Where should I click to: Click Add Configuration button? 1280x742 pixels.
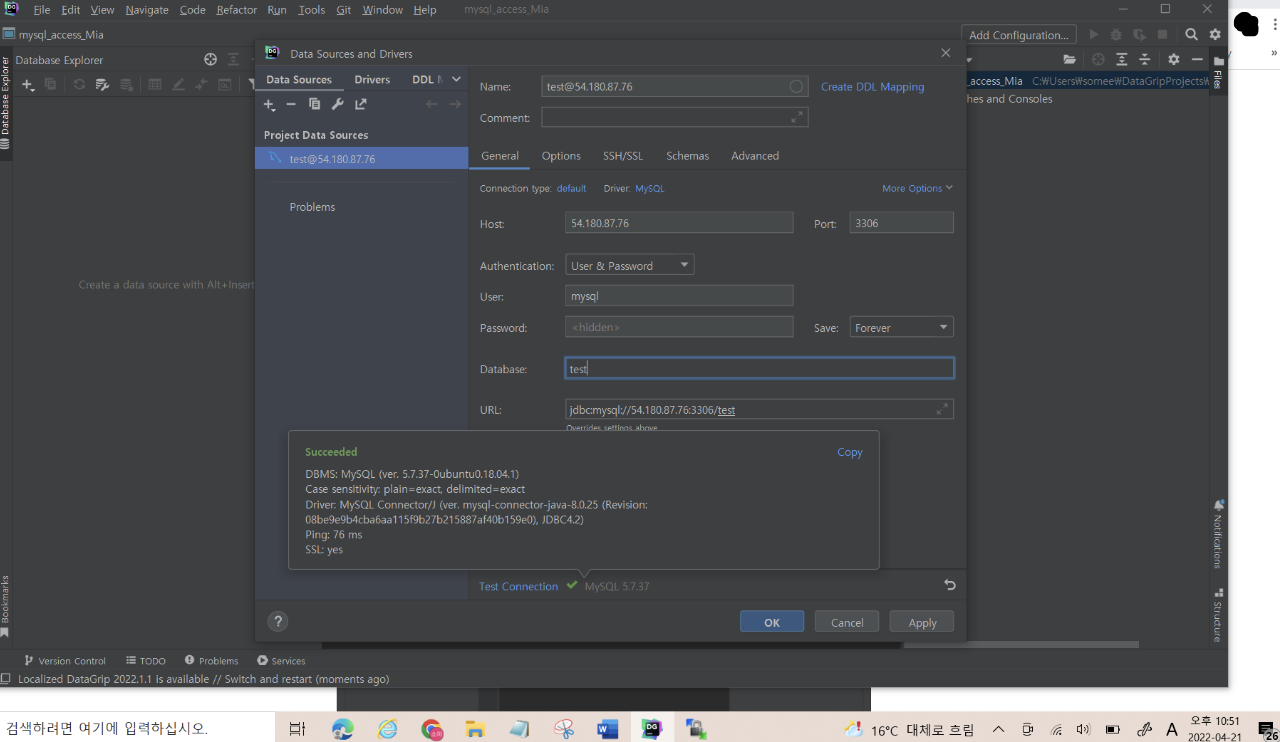1019,34
